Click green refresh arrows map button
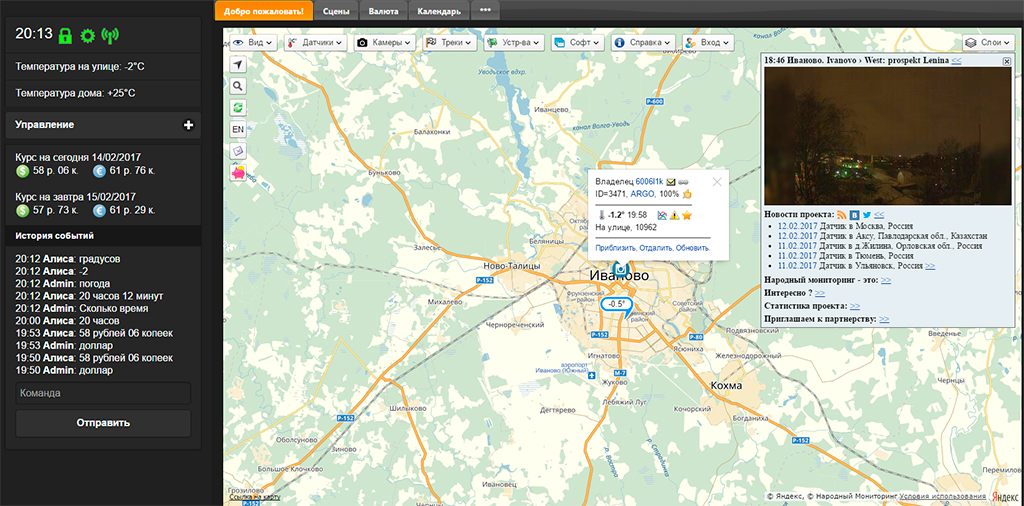The height and width of the screenshot is (506, 1024). pos(238,107)
